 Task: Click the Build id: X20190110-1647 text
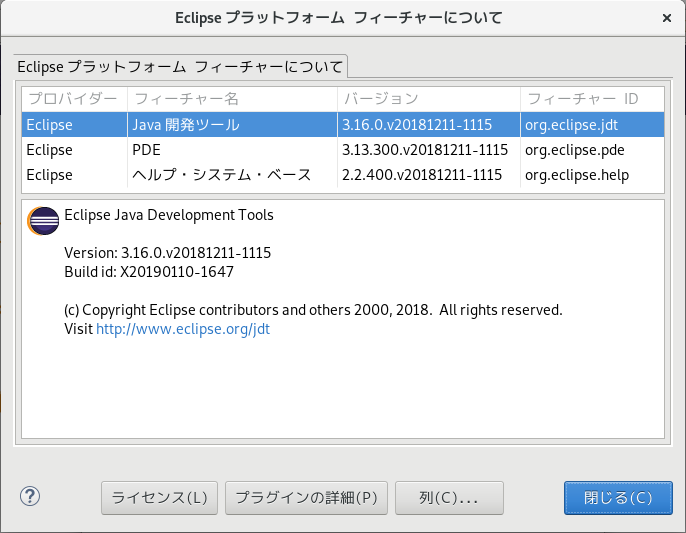pos(149,272)
